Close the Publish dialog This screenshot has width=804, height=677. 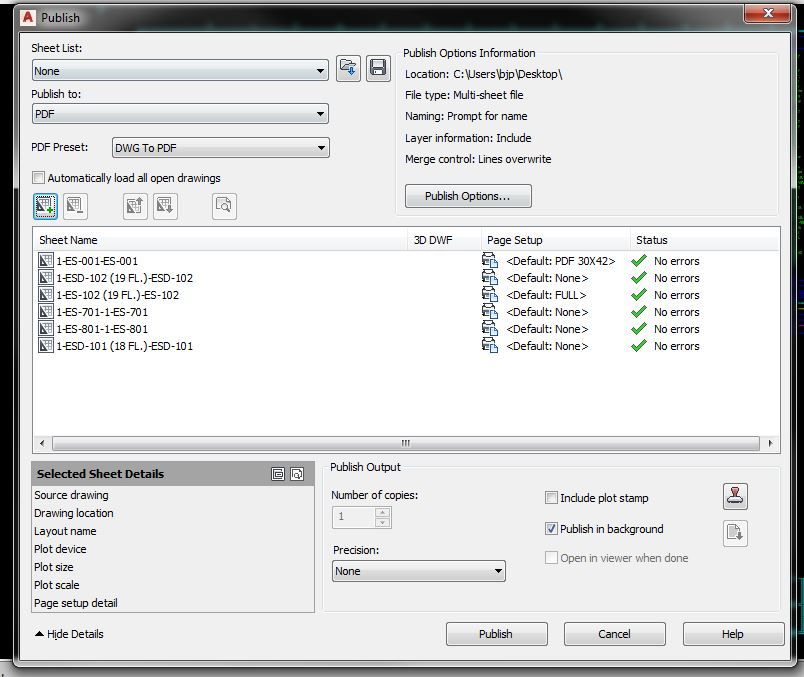[768, 14]
